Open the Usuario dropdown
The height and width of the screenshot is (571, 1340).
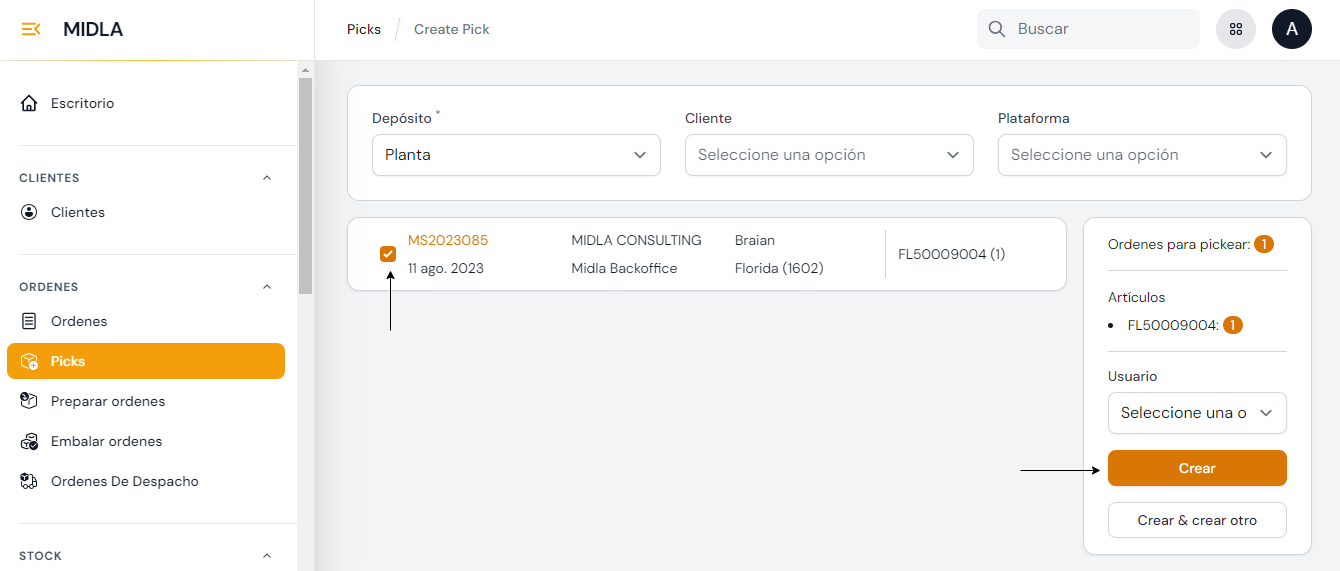(x=1197, y=413)
